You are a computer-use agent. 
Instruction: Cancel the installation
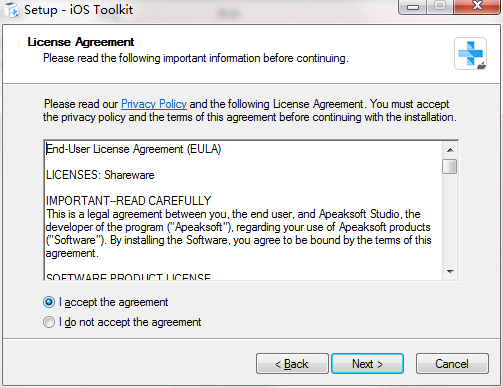452,364
